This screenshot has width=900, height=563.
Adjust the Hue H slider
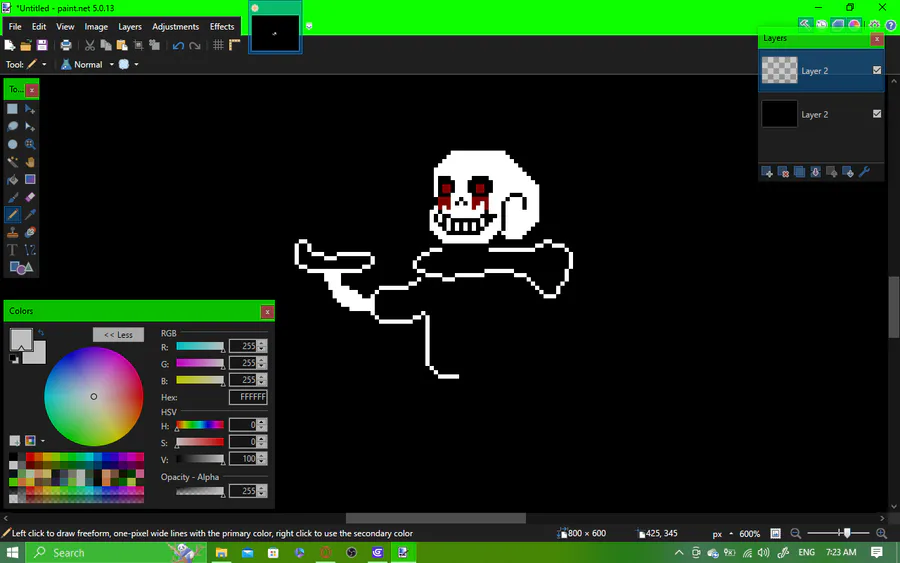pyautogui.click(x=200, y=425)
